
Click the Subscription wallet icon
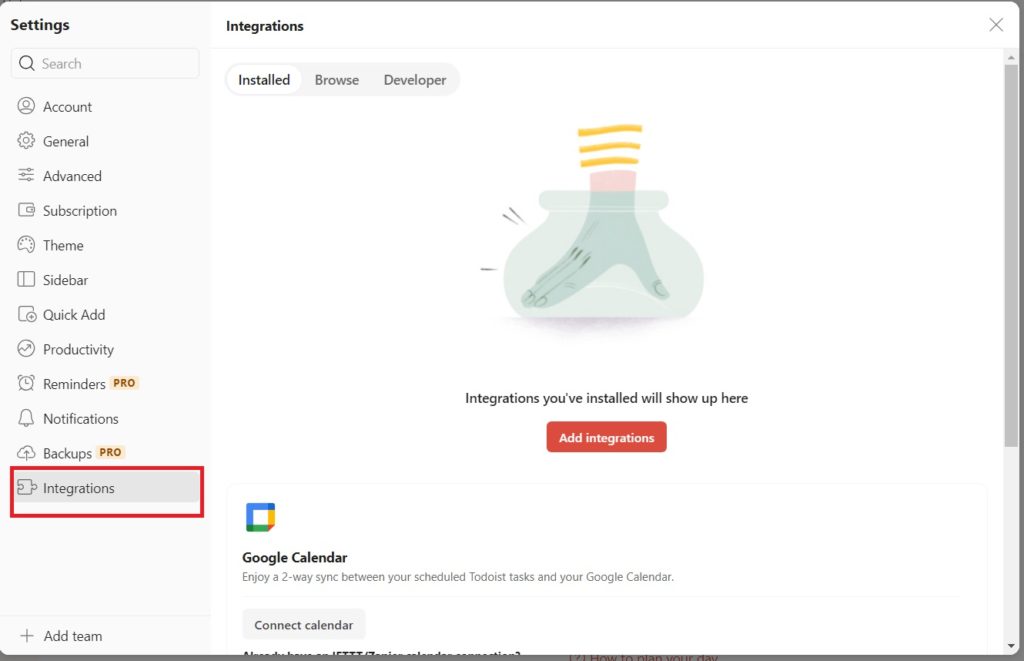point(26,210)
